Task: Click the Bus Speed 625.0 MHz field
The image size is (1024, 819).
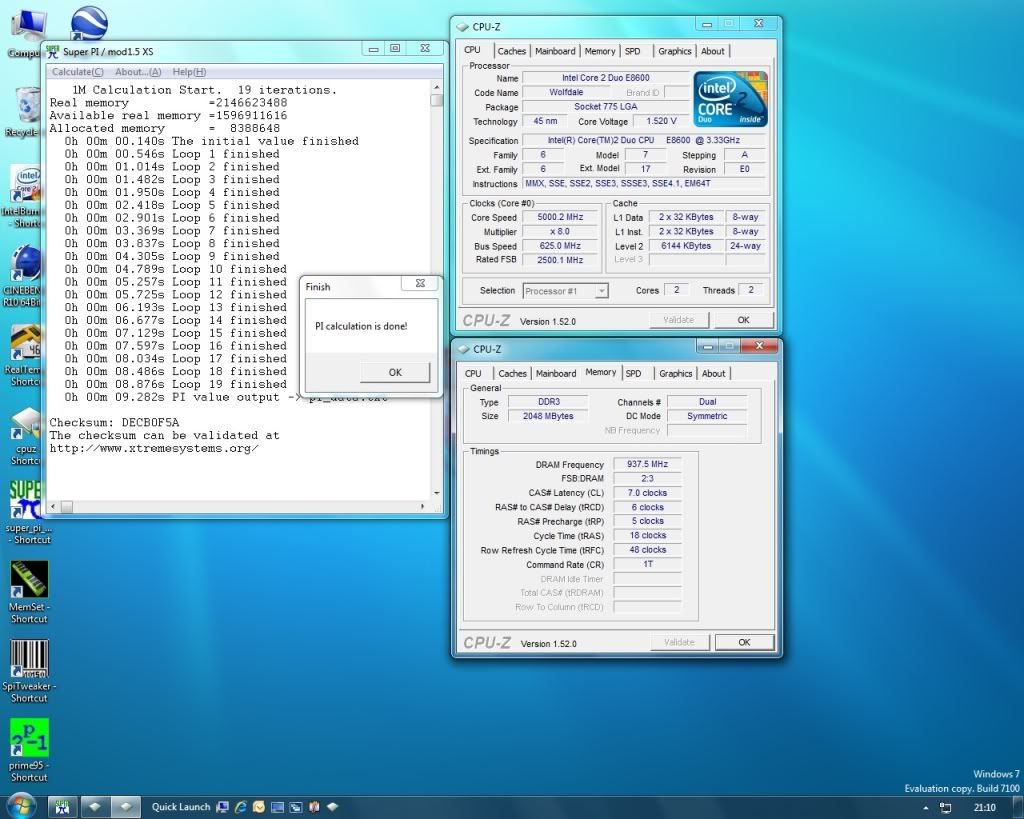Action: click(560, 246)
